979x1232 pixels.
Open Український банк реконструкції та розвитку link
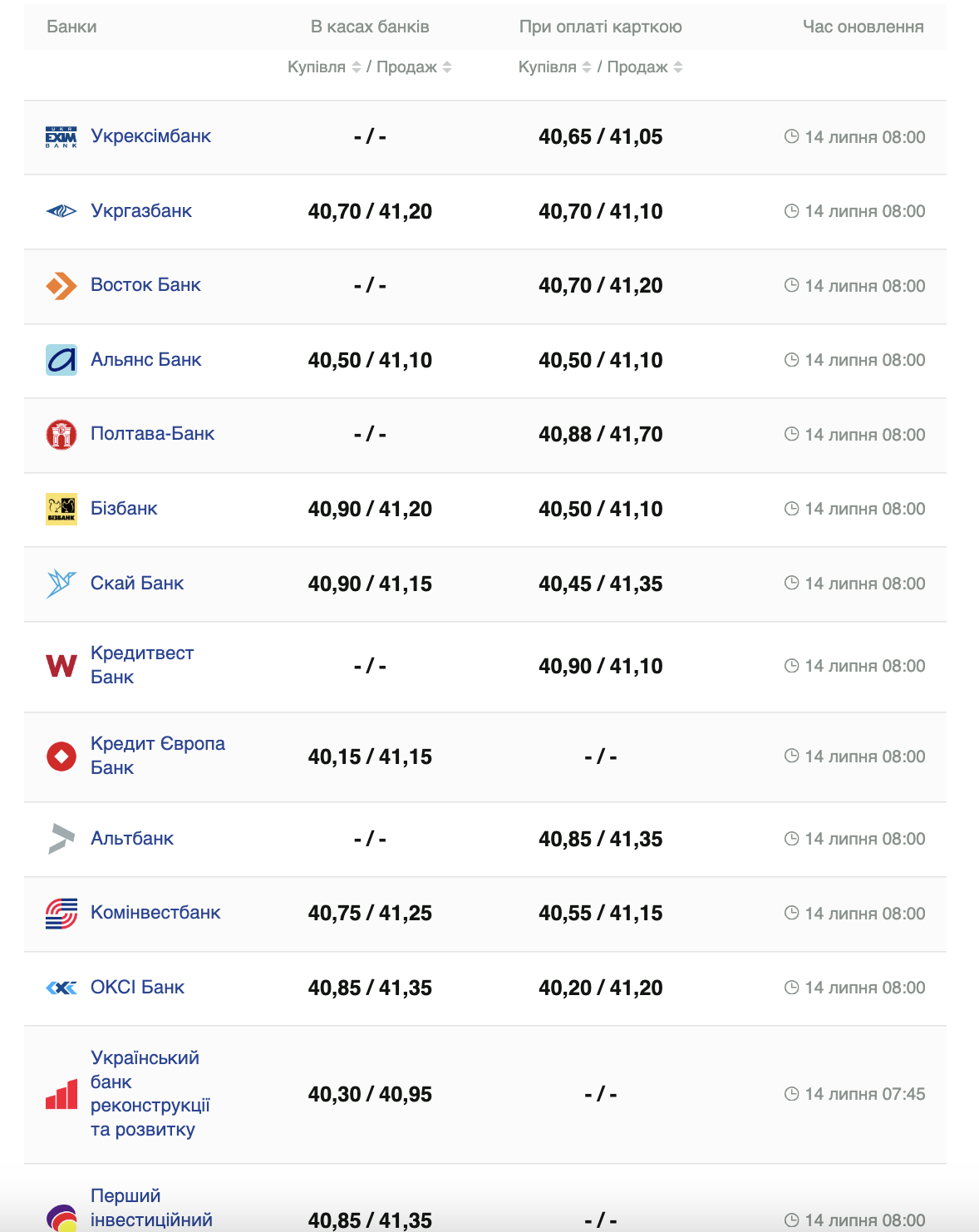click(x=150, y=1093)
